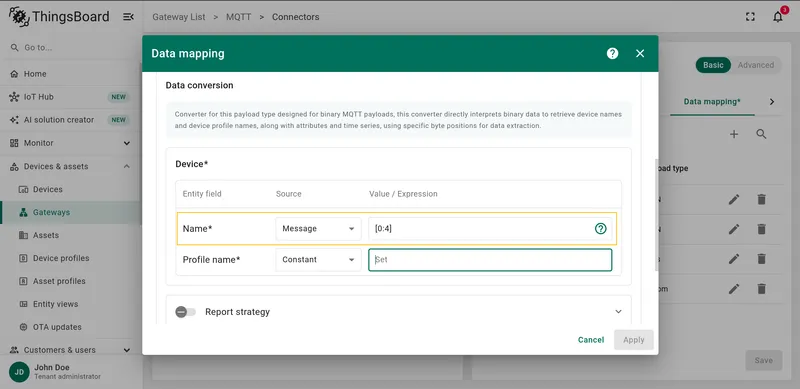Open Data mapping dialog help icon
800x389 pixels.
coord(612,53)
